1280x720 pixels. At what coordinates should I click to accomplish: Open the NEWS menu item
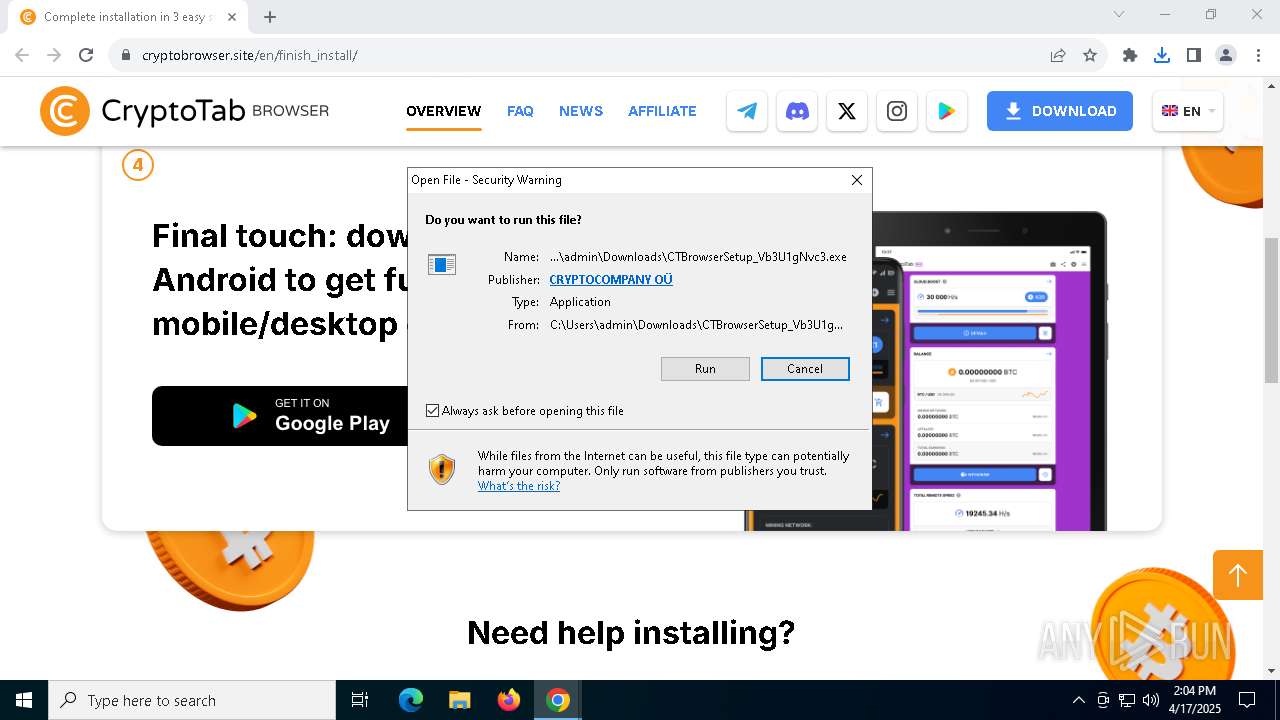pyautogui.click(x=581, y=111)
